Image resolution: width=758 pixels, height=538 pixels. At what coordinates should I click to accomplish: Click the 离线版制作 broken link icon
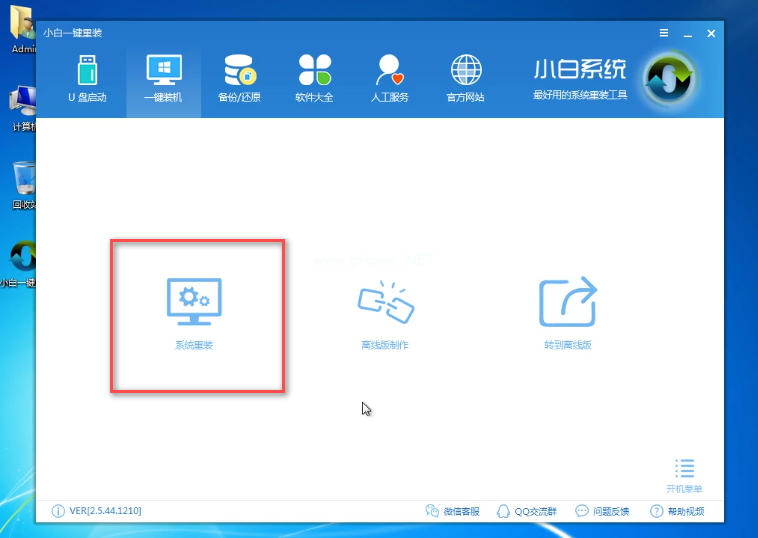coord(385,301)
